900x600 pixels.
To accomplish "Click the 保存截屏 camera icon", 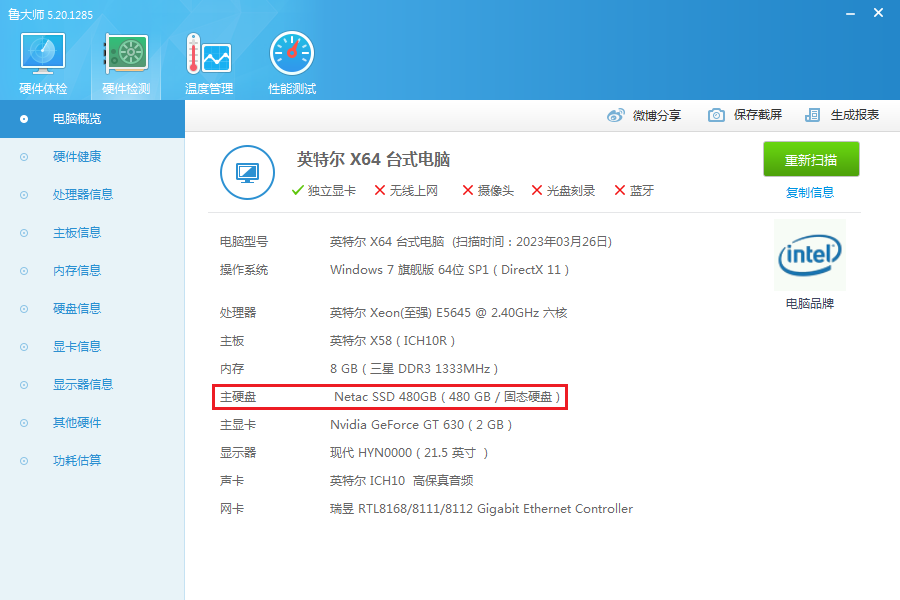I will tap(716, 115).
